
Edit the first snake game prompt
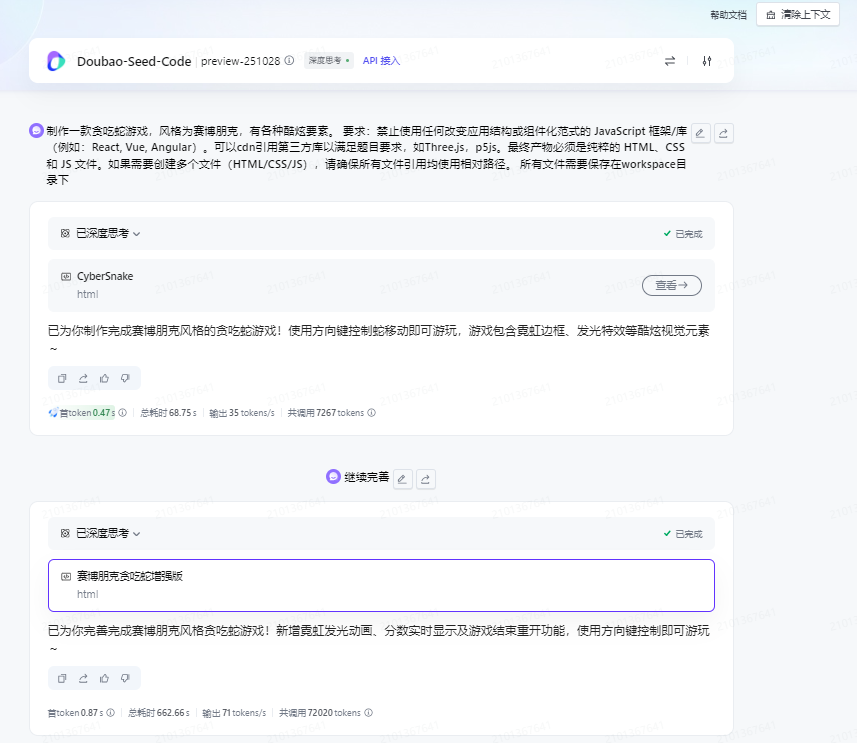pos(701,132)
